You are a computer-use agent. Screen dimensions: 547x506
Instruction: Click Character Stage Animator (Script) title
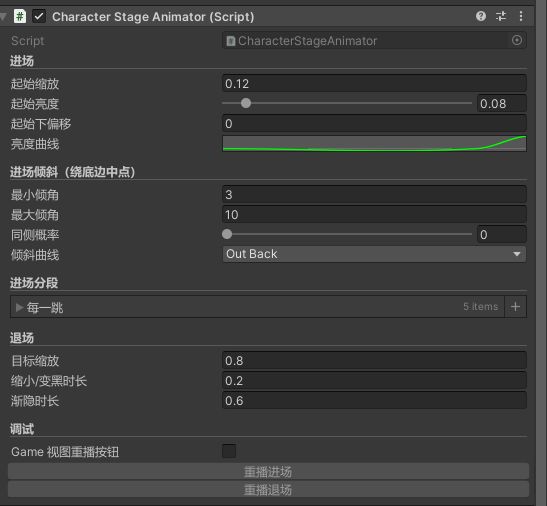point(153,17)
